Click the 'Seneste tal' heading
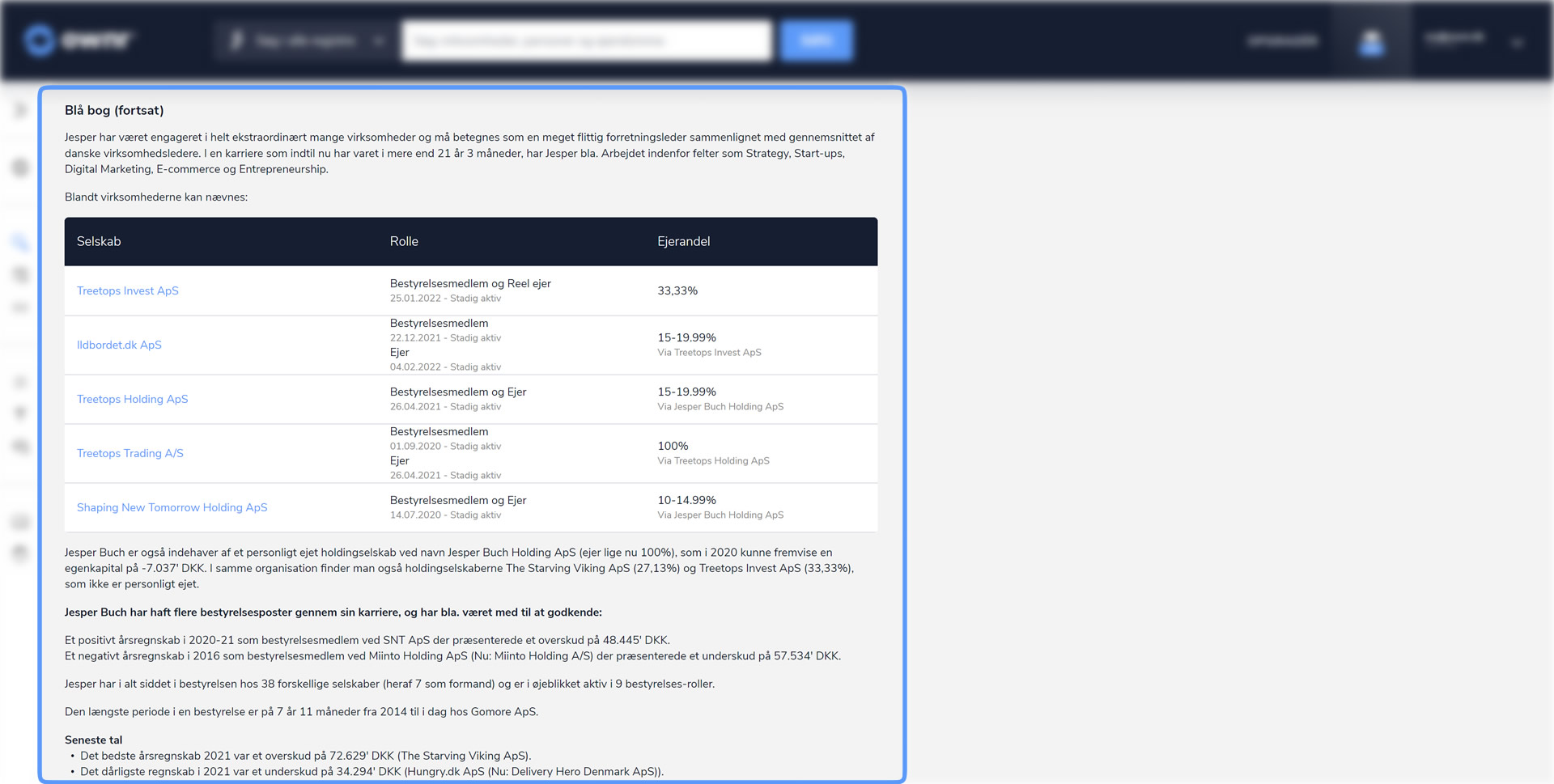Image resolution: width=1554 pixels, height=784 pixels. click(94, 740)
